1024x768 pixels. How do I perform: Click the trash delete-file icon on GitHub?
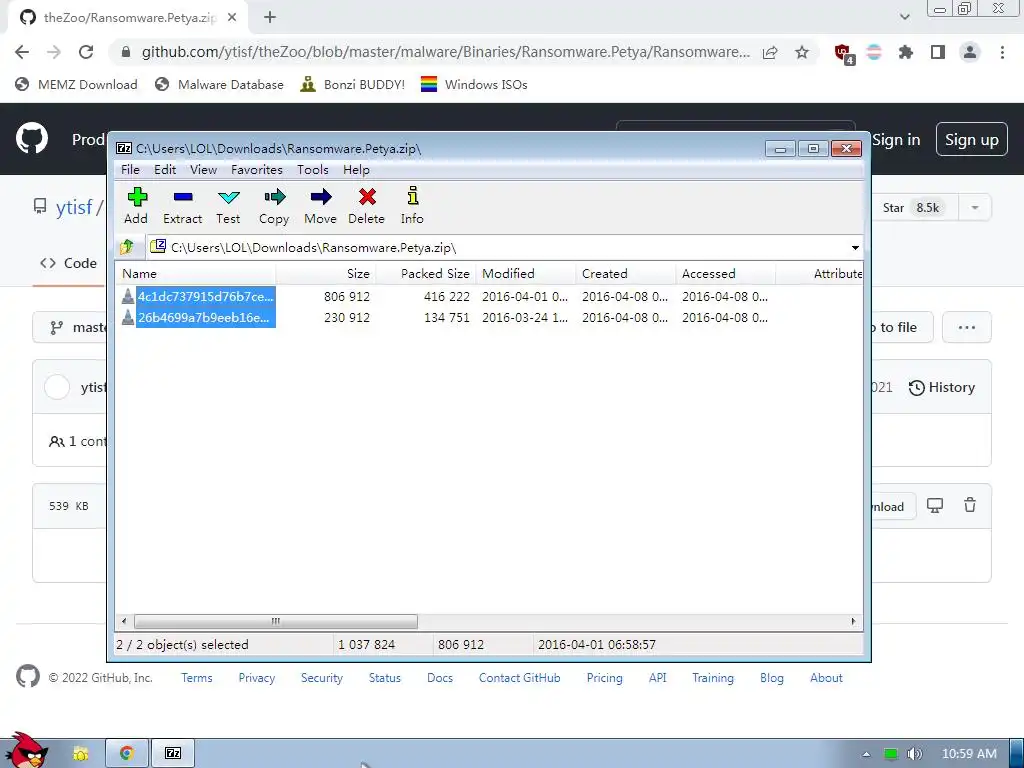click(970, 505)
